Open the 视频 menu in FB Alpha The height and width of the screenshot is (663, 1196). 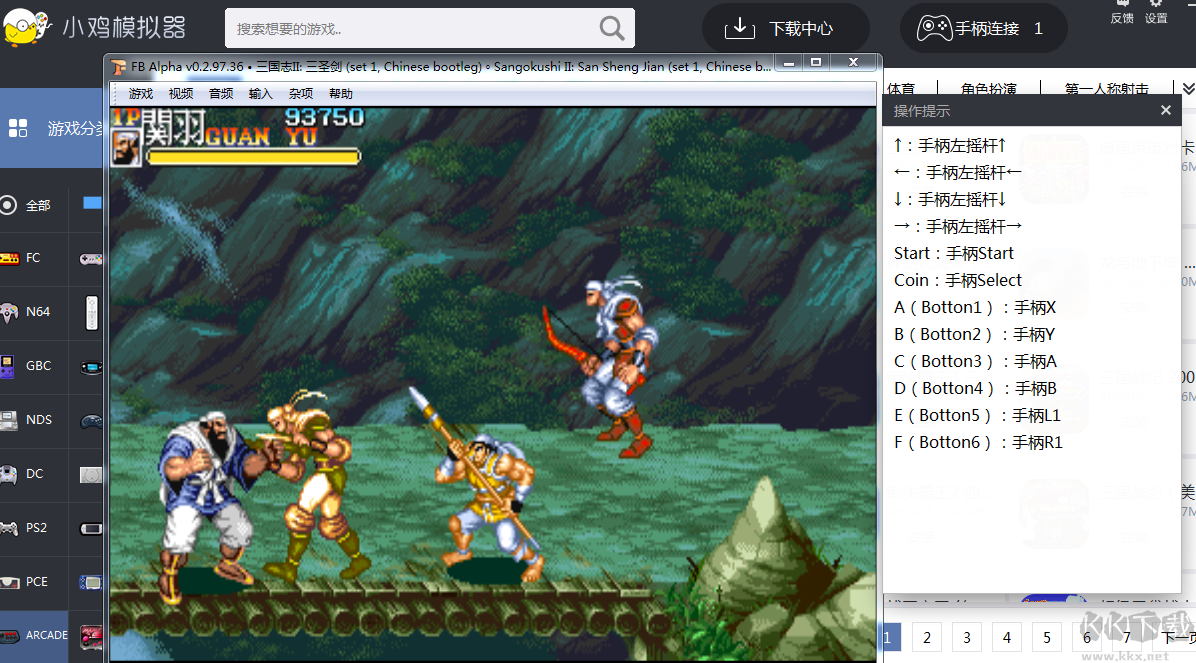pos(181,94)
